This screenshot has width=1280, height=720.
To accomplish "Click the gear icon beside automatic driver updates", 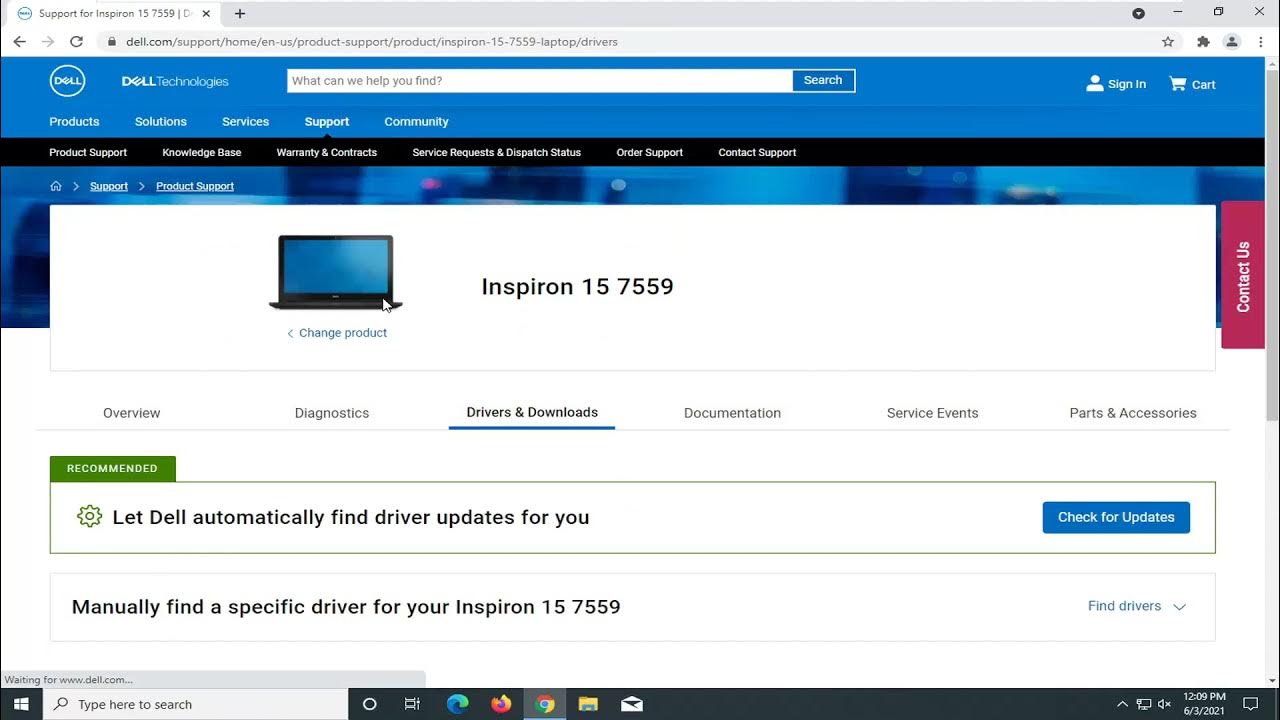I will coord(90,517).
